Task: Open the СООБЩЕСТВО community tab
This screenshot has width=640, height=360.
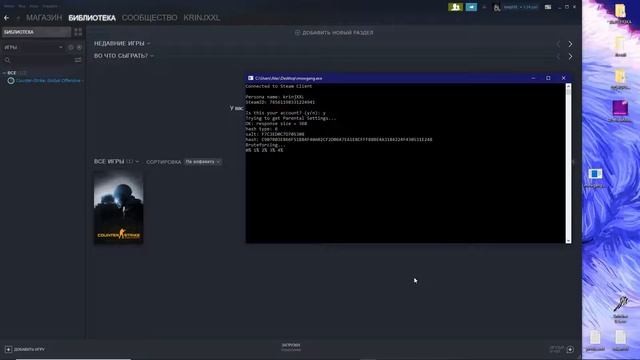Action: pos(149,18)
